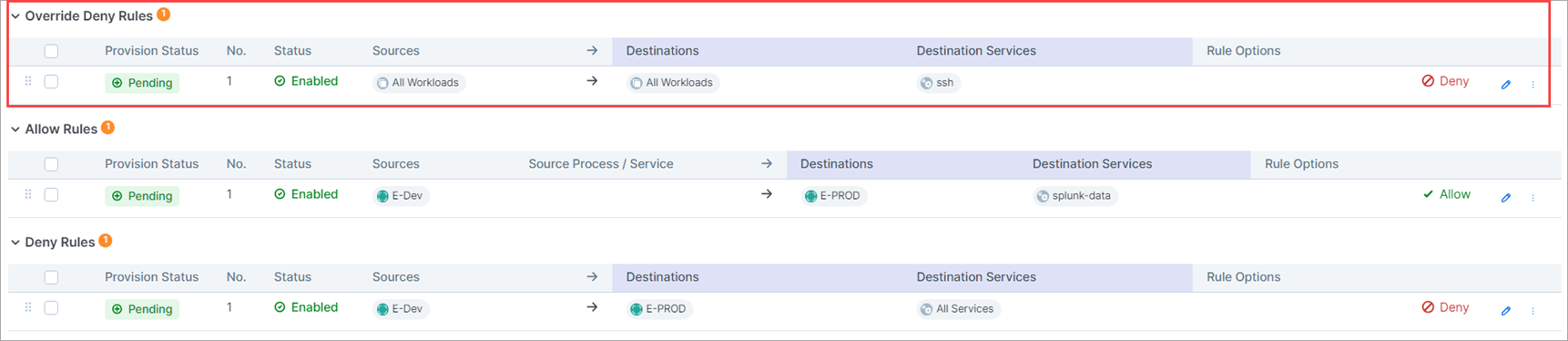Click pencil icon on Allow rule row
The height and width of the screenshot is (341, 1568).
click(1506, 197)
